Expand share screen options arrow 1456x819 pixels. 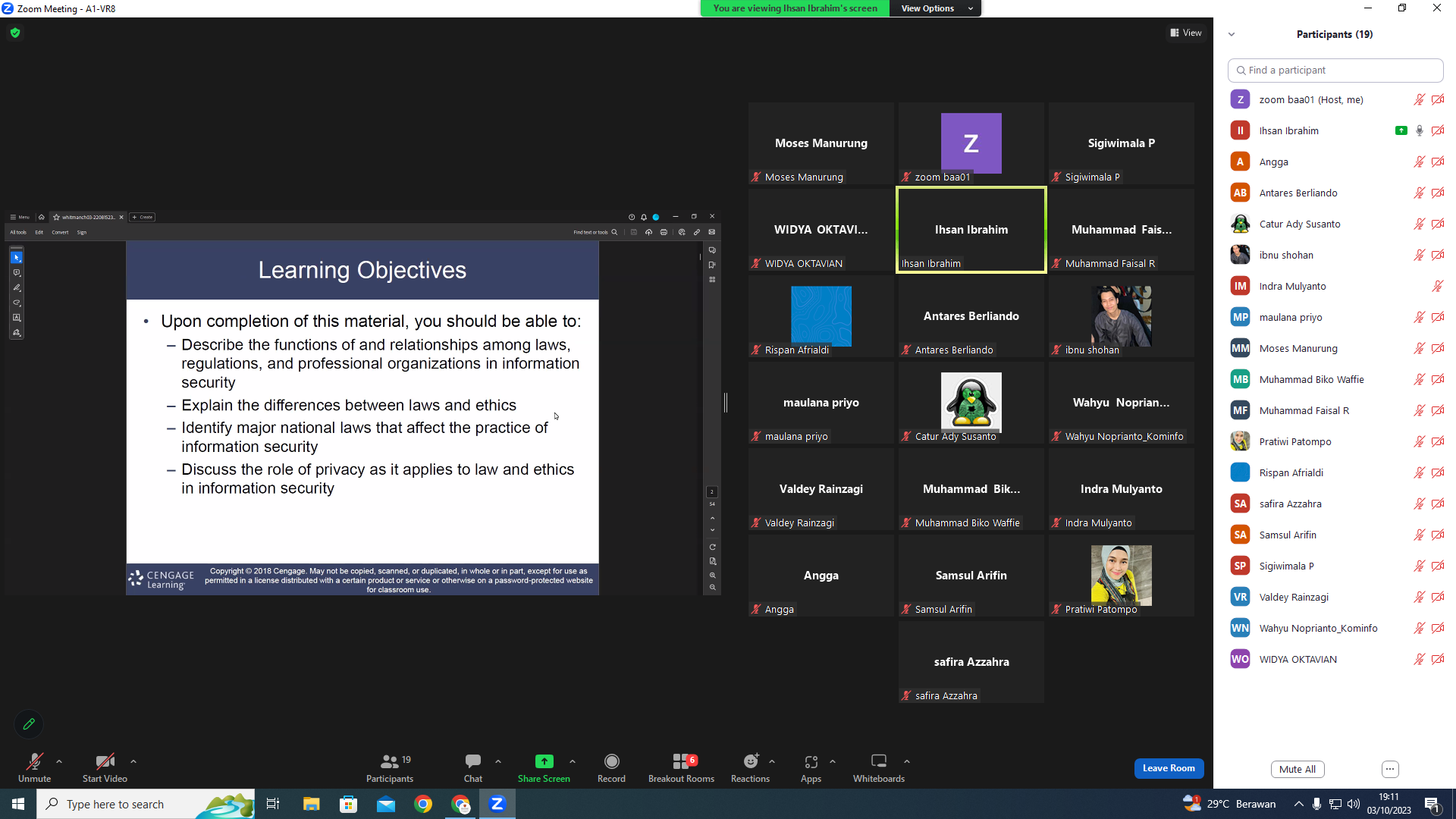[x=573, y=761]
